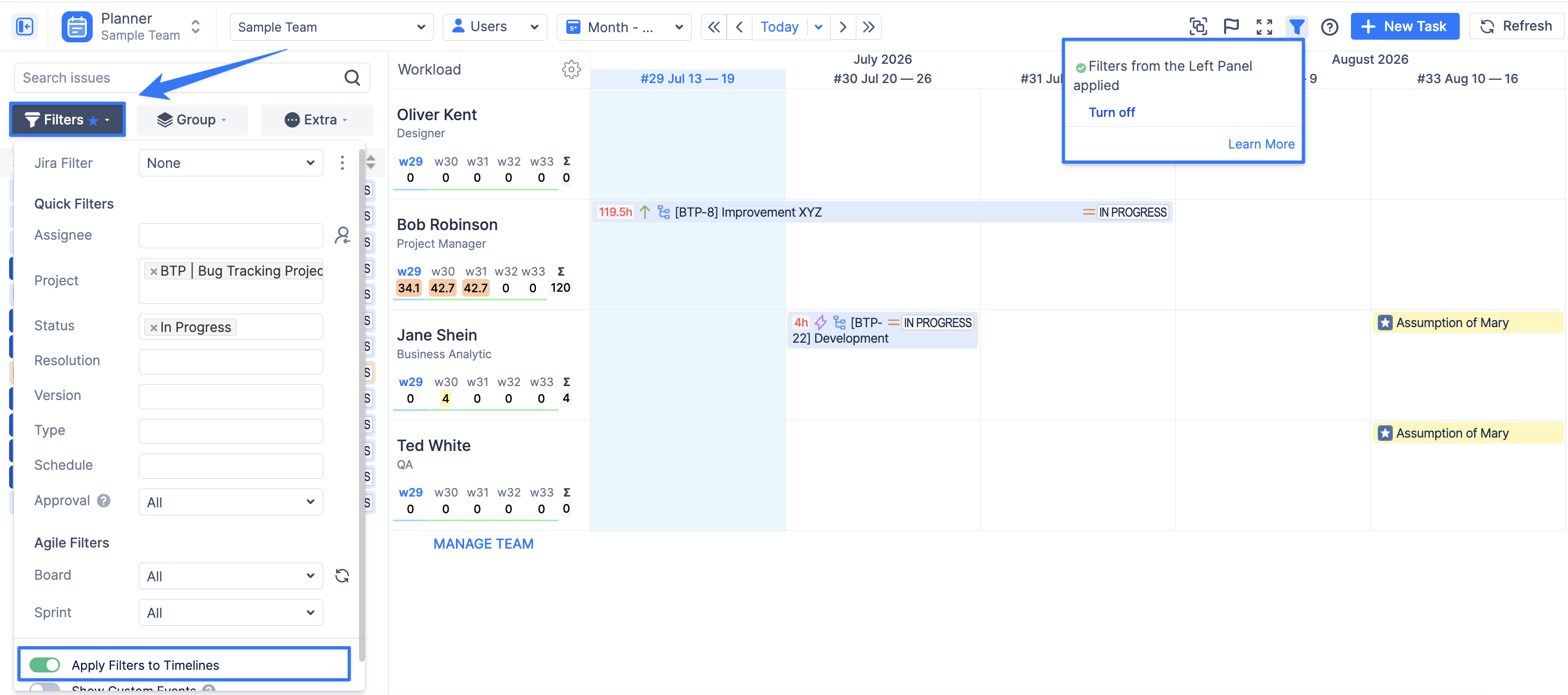This screenshot has width=1568, height=695.
Task: Click the filters panel scrollbar
Action: coord(362,404)
